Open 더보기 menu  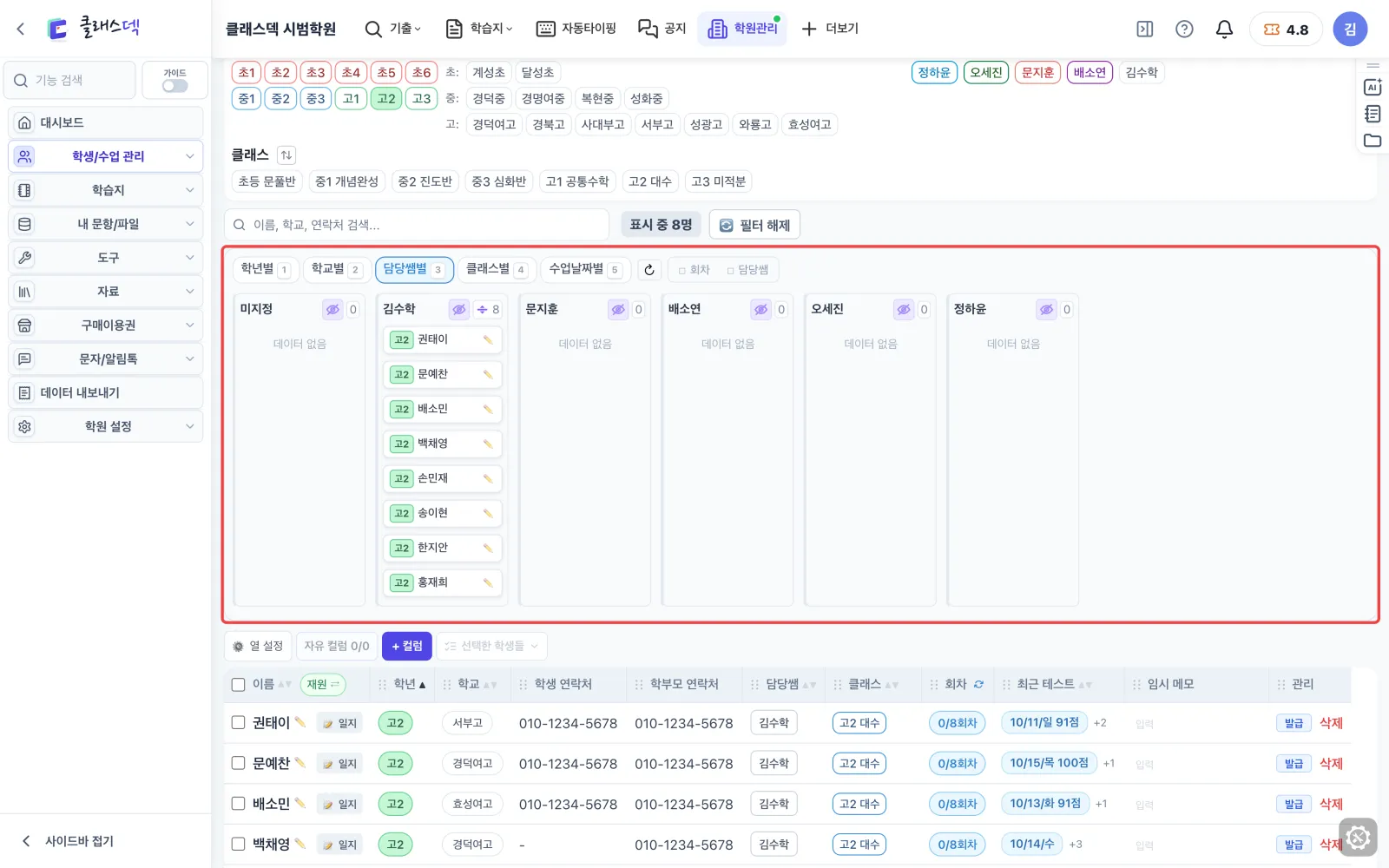[x=830, y=29]
